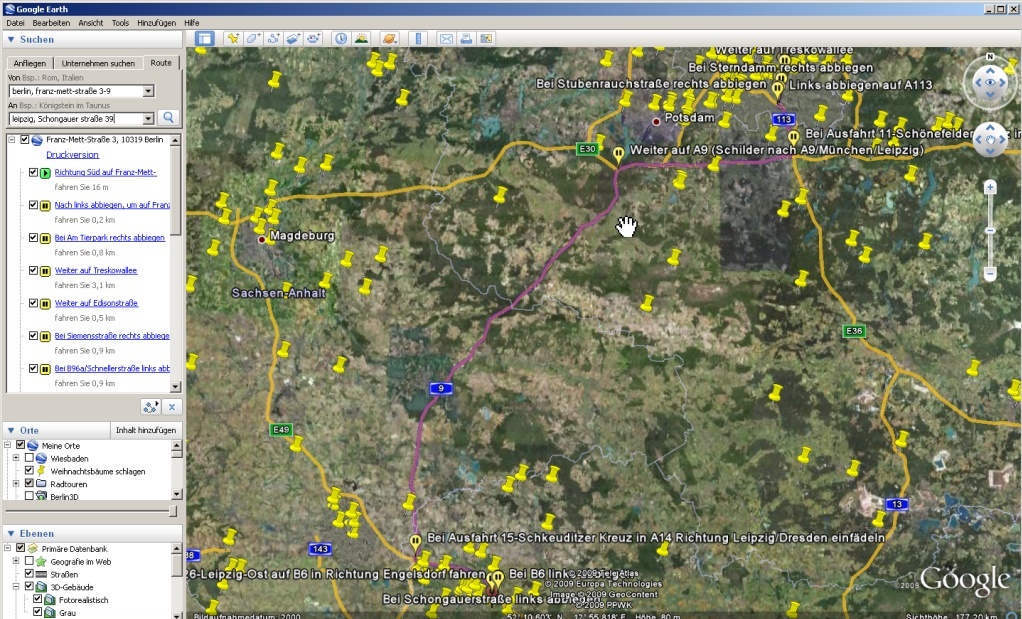This screenshot has height=619, width=1022.
Task: Print the current view
Action: point(466,39)
